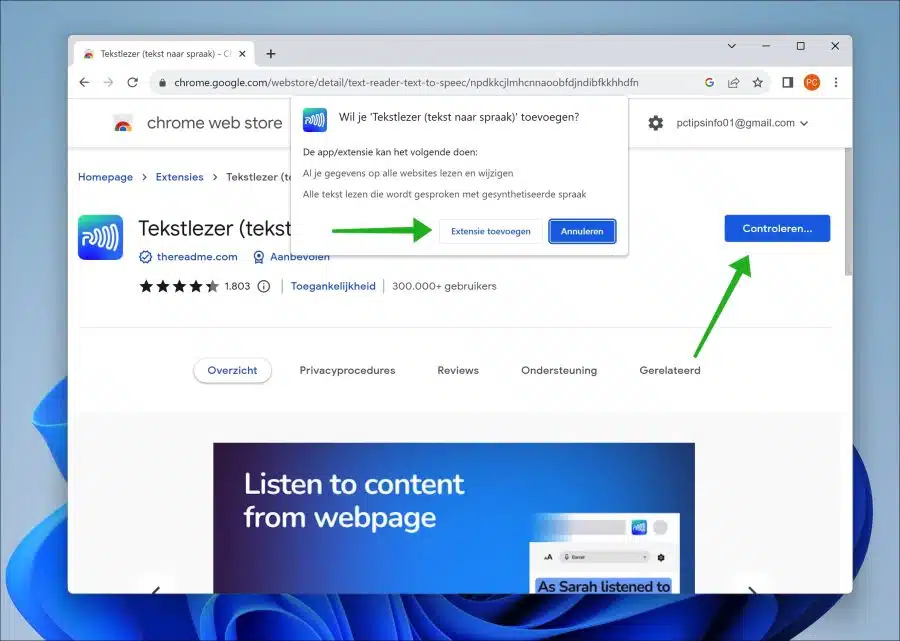Viewport: 900px width, 641px height.
Task: Open a new tab with plus icon
Action: click(x=271, y=54)
